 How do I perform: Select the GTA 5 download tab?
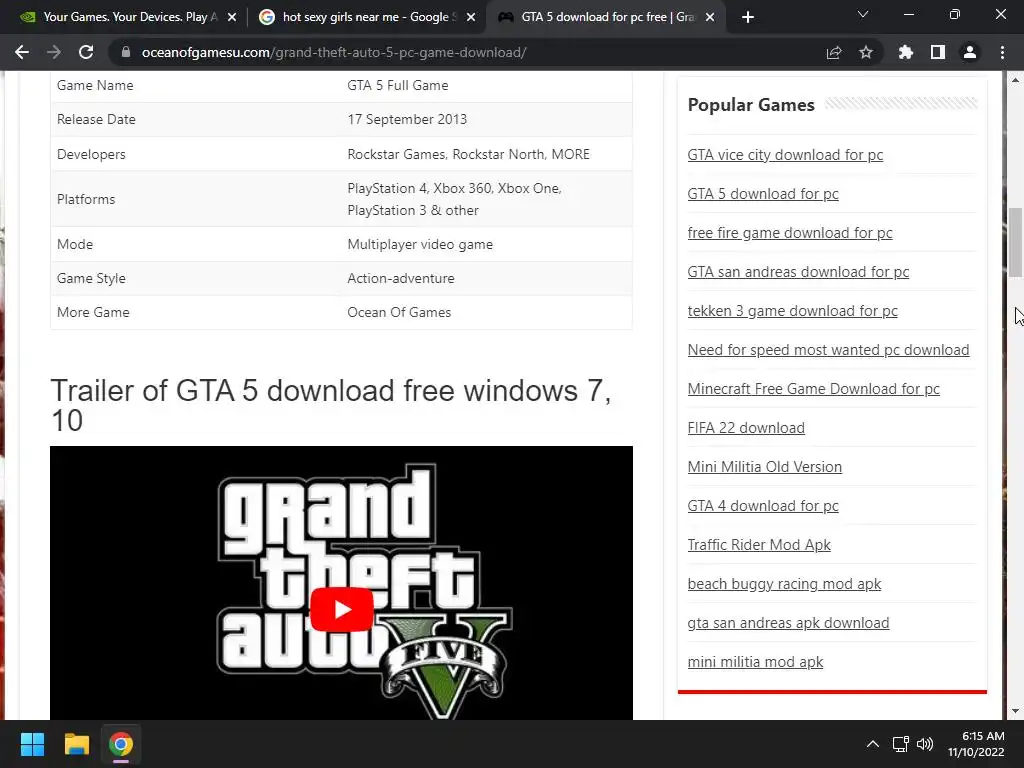(x=605, y=17)
